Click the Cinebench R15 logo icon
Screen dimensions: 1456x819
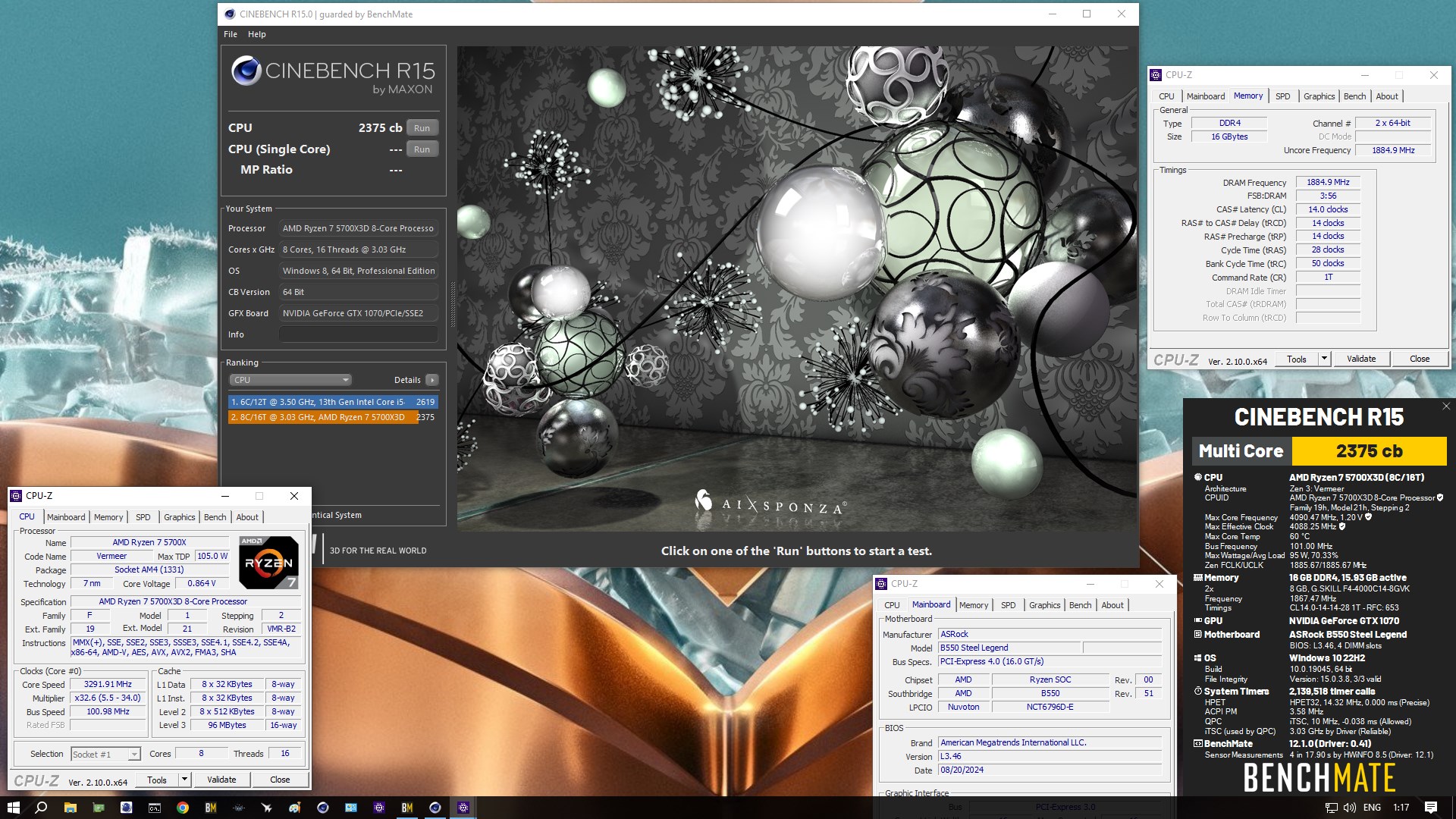tap(246, 71)
